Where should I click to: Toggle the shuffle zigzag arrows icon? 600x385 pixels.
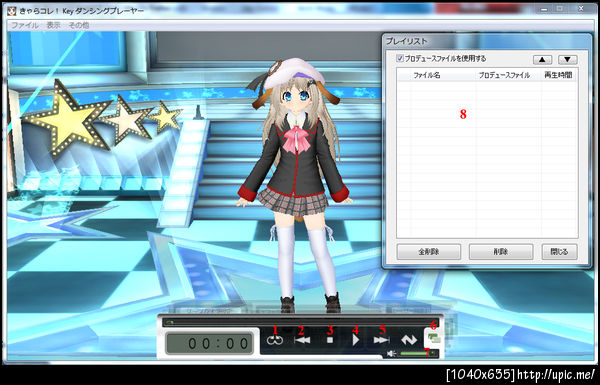pyautogui.click(x=409, y=340)
